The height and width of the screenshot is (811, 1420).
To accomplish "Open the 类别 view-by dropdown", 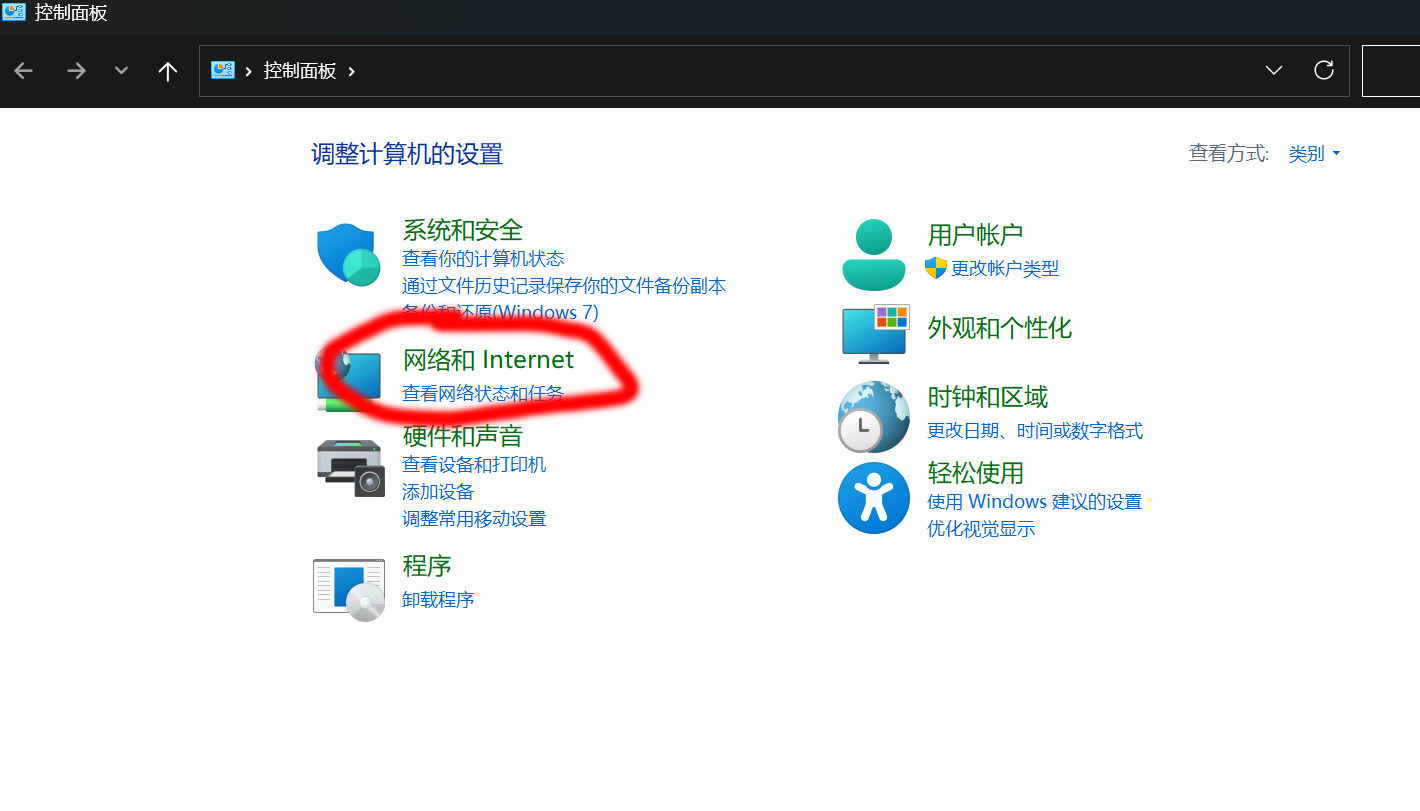I will [1314, 154].
